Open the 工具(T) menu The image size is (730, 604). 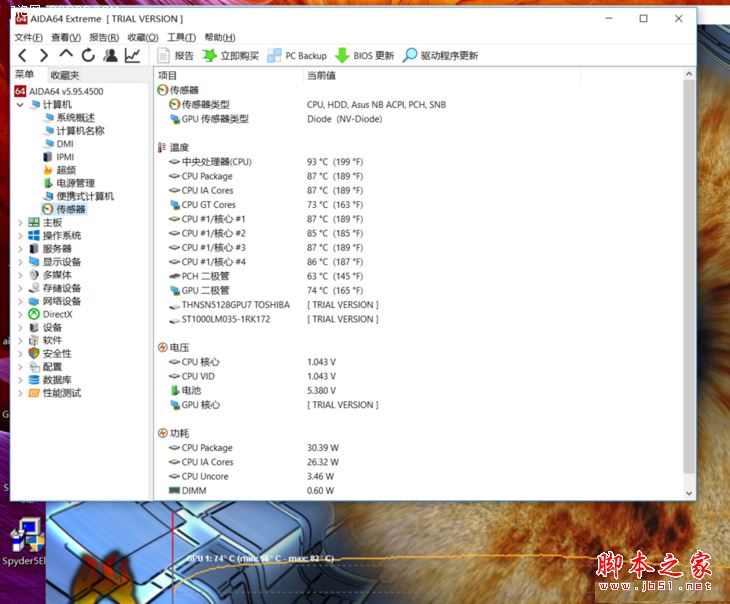(182, 37)
